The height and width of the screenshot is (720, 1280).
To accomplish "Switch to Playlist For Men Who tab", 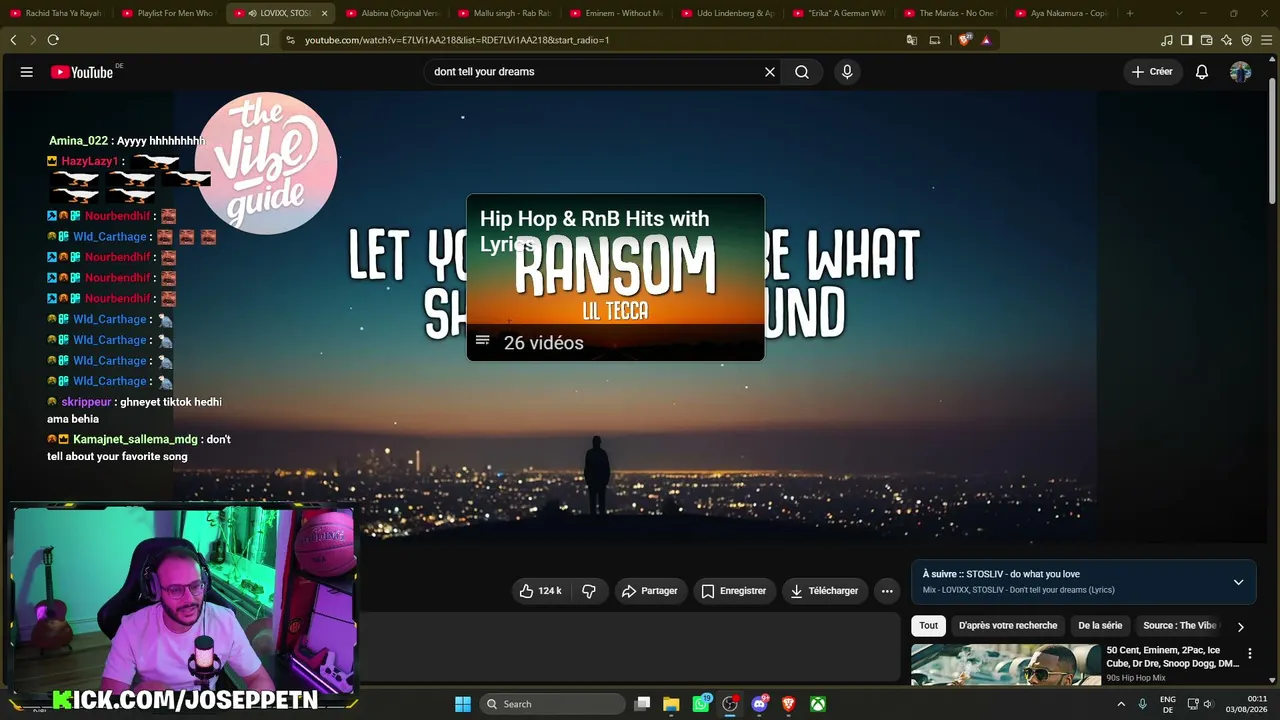I will click(x=167, y=13).
